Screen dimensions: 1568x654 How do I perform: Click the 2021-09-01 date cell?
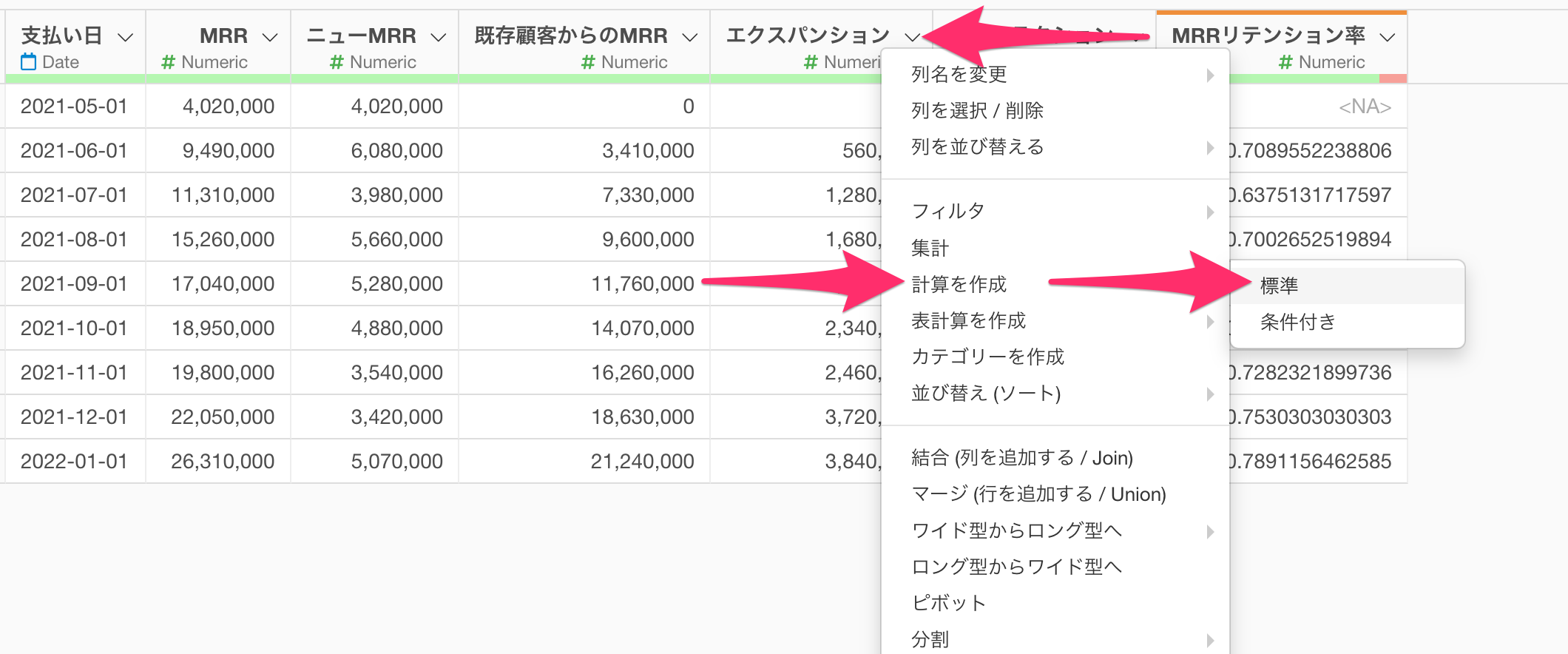[74, 284]
